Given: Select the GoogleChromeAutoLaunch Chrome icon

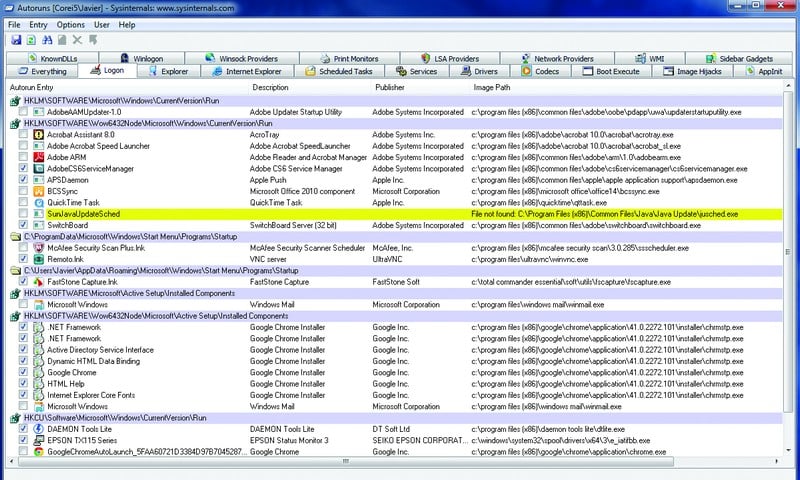Looking at the screenshot, I should tap(38, 451).
